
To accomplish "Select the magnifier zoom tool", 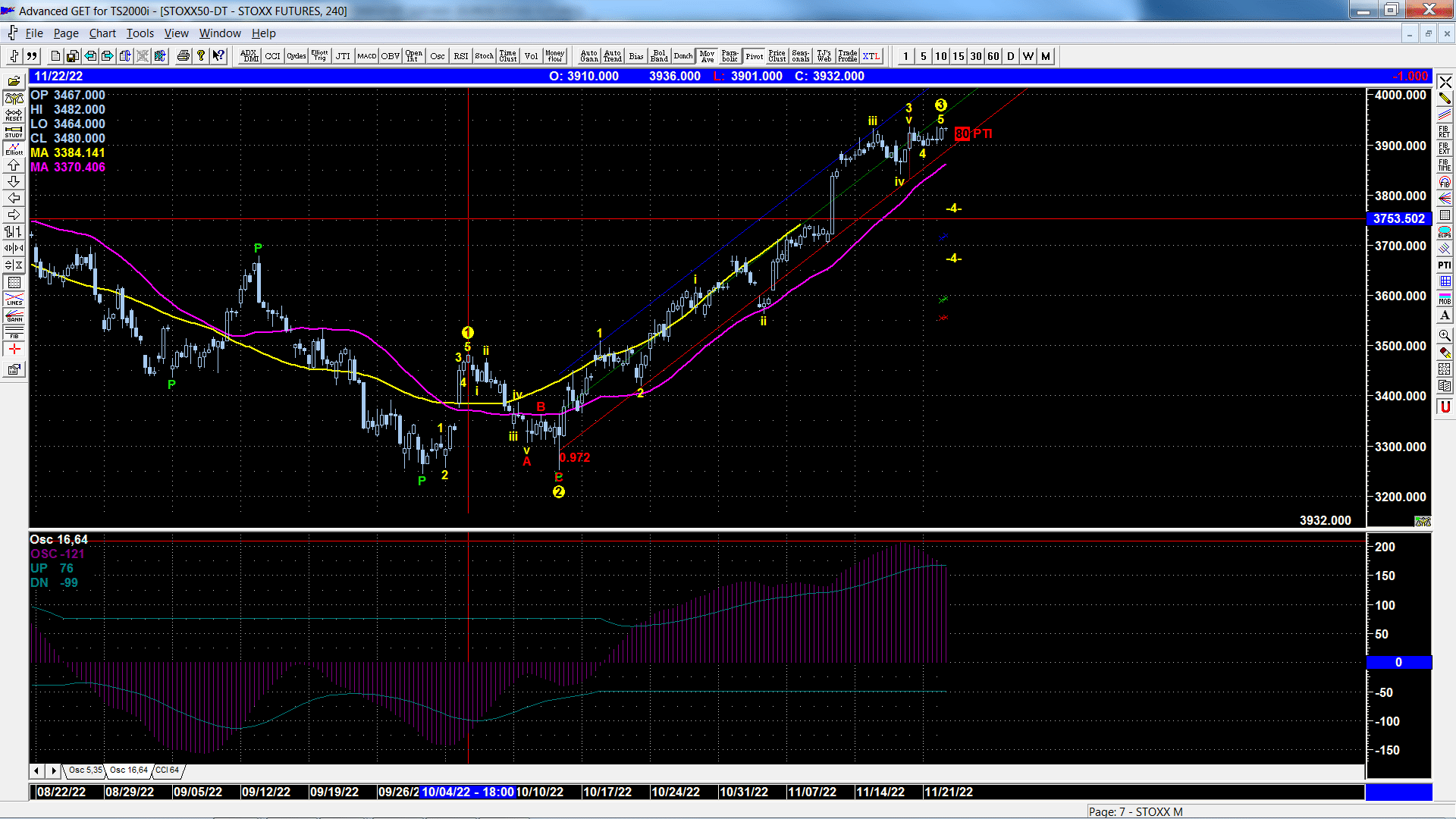I will [x=1445, y=335].
